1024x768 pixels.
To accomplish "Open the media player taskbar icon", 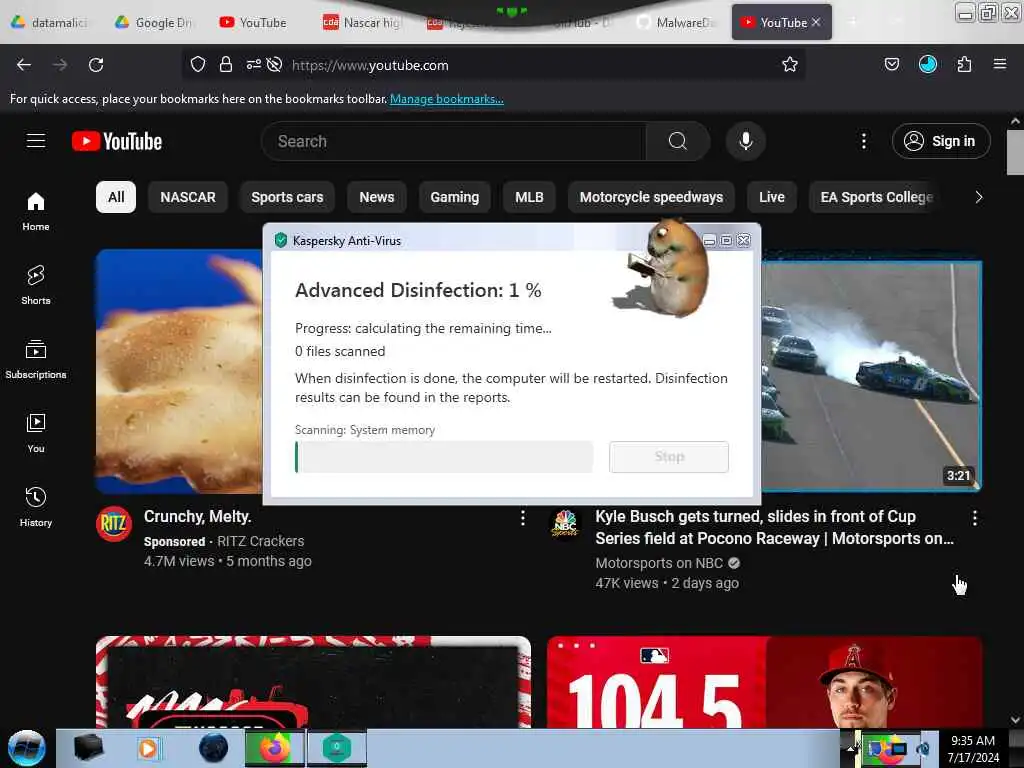I will coord(148,748).
